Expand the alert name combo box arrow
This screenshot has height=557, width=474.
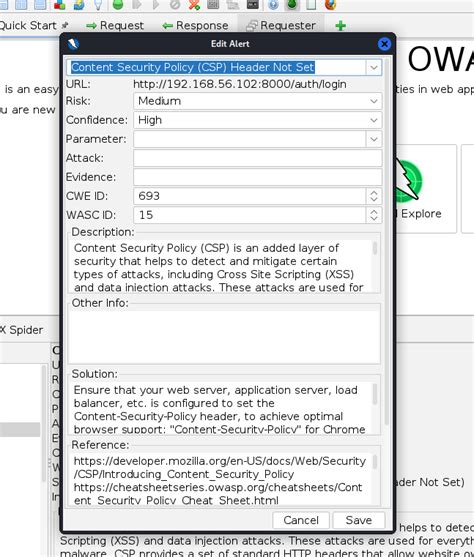(x=374, y=67)
